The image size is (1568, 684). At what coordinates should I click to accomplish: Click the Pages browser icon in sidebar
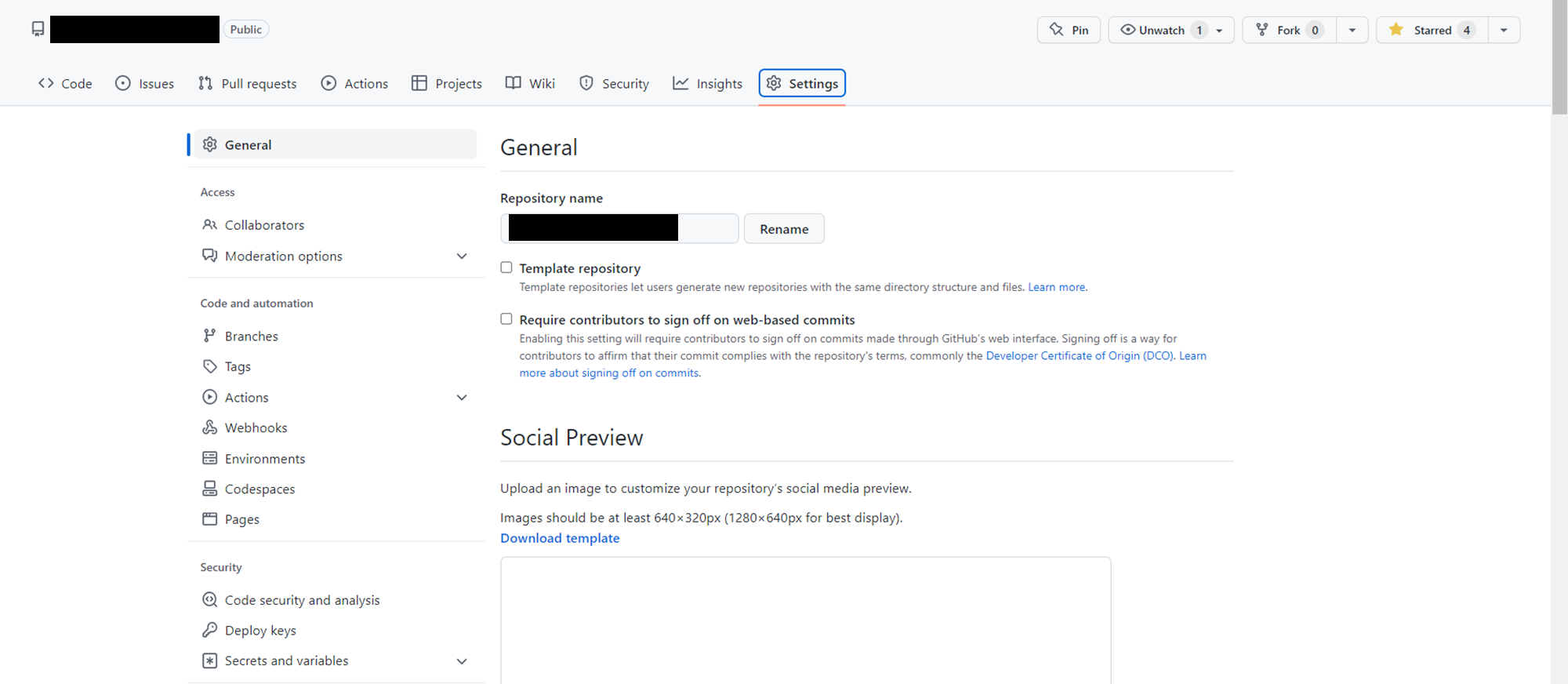tap(210, 519)
